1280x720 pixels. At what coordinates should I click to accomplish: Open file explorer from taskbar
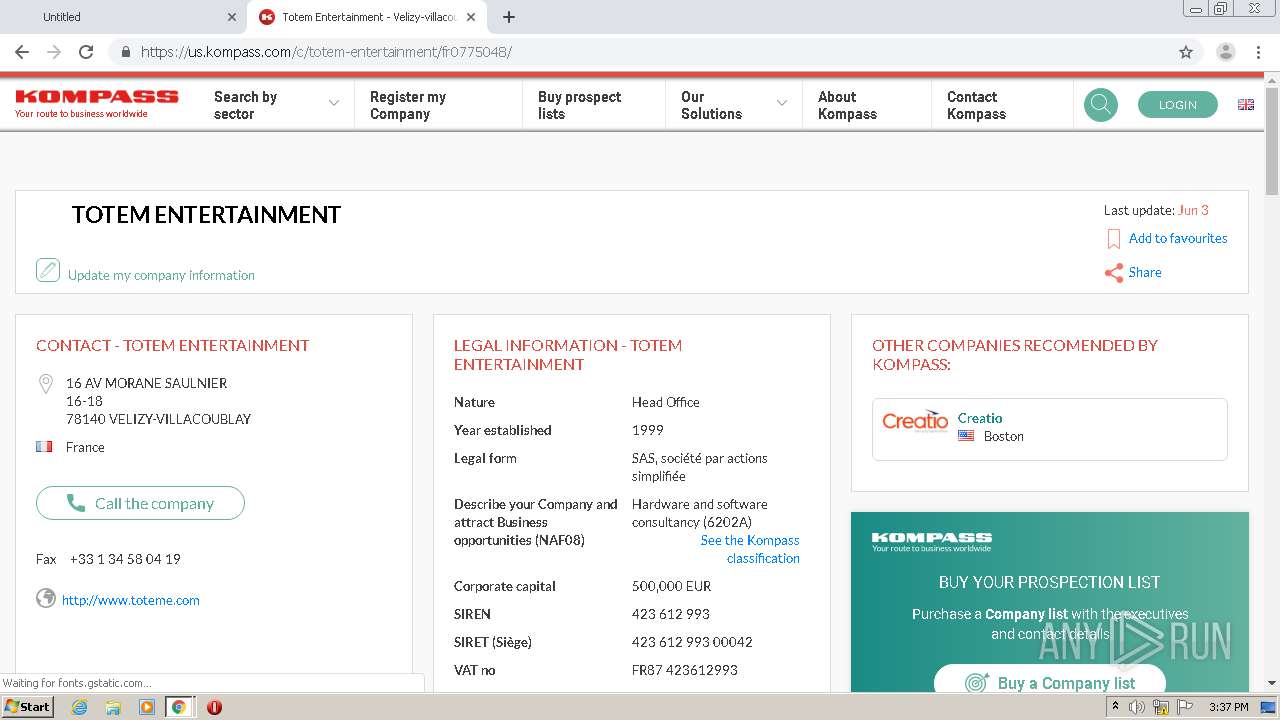coord(113,707)
